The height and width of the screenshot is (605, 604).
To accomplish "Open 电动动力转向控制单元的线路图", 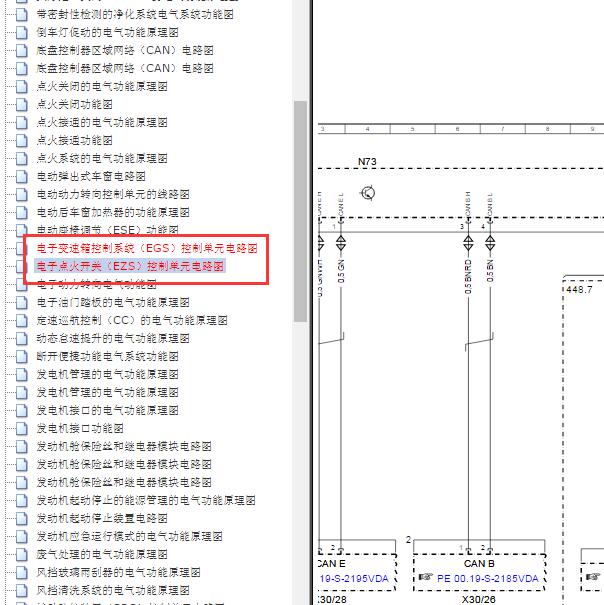I will 113,194.
